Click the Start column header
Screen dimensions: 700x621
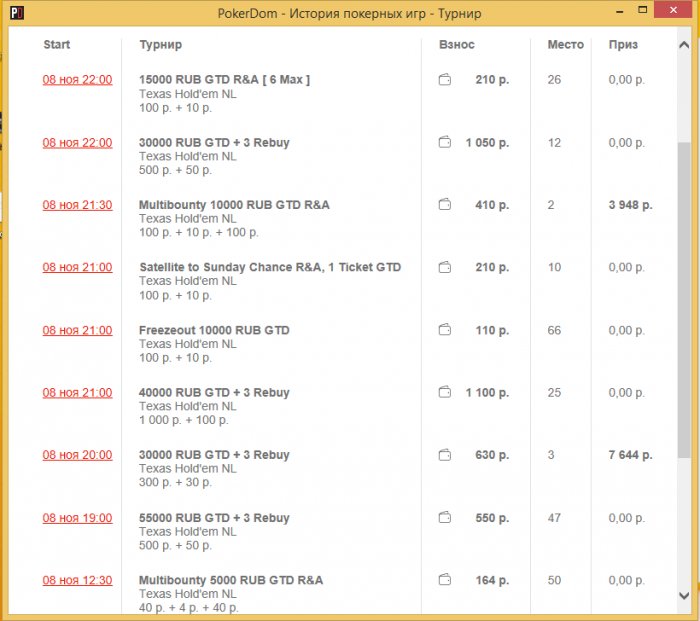57,45
